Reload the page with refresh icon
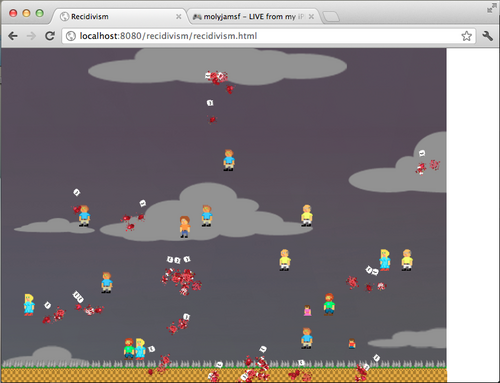The height and width of the screenshot is (383, 500). [x=50, y=36]
